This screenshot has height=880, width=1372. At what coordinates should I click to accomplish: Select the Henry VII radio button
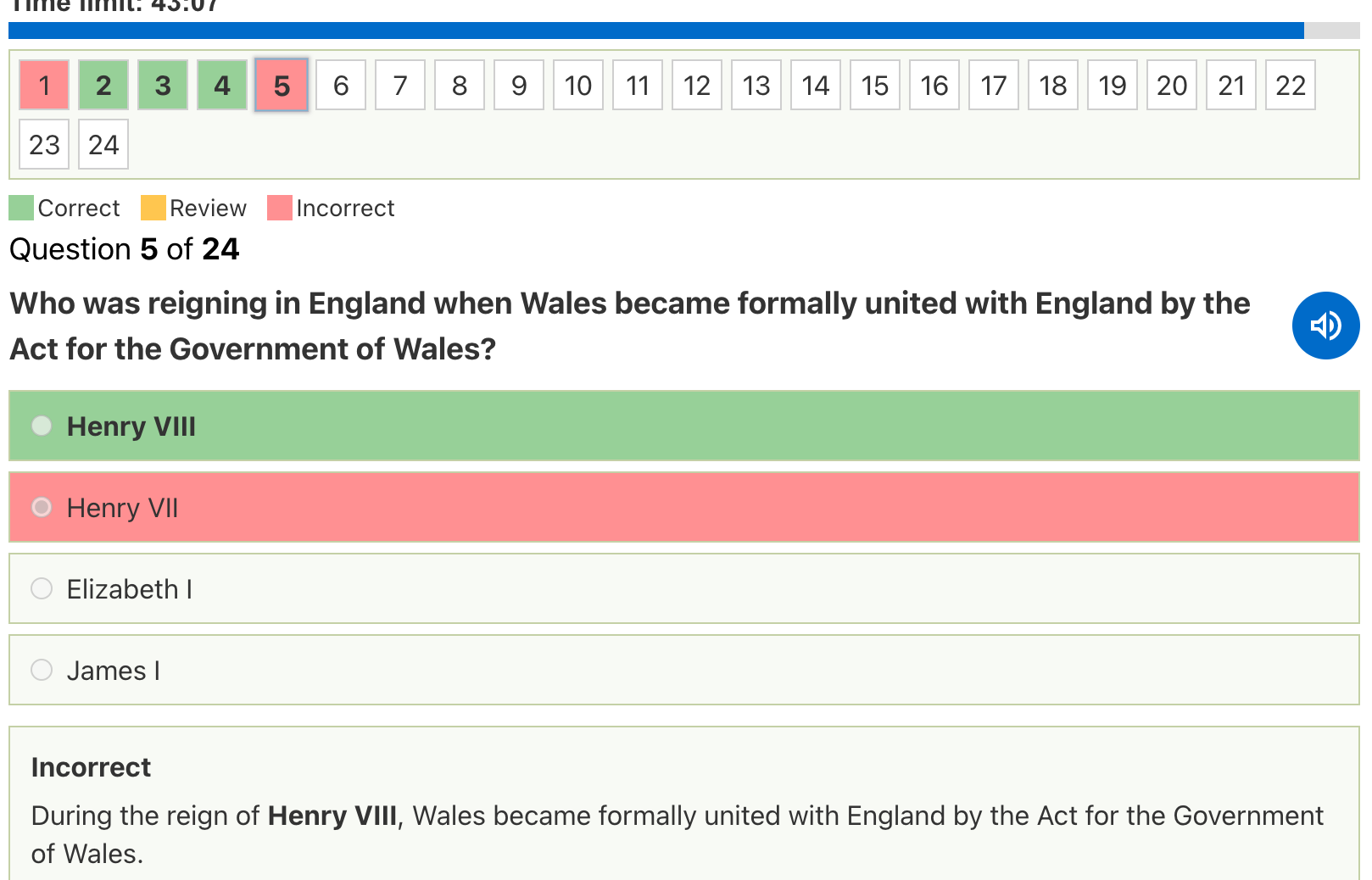pyautogui.click(x=42, y=507)
